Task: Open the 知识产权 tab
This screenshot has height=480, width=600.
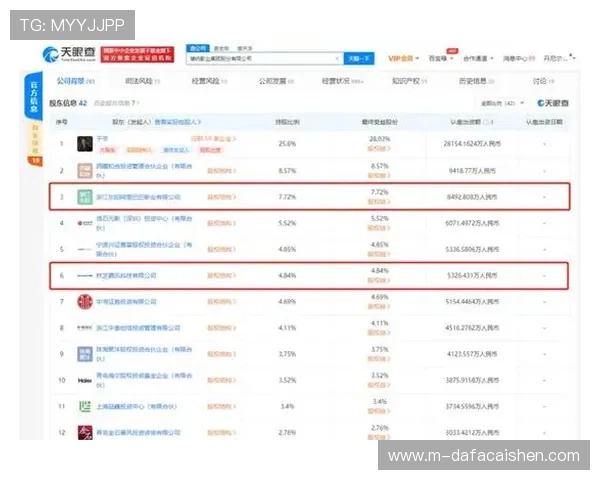Action: pos(409,81)
